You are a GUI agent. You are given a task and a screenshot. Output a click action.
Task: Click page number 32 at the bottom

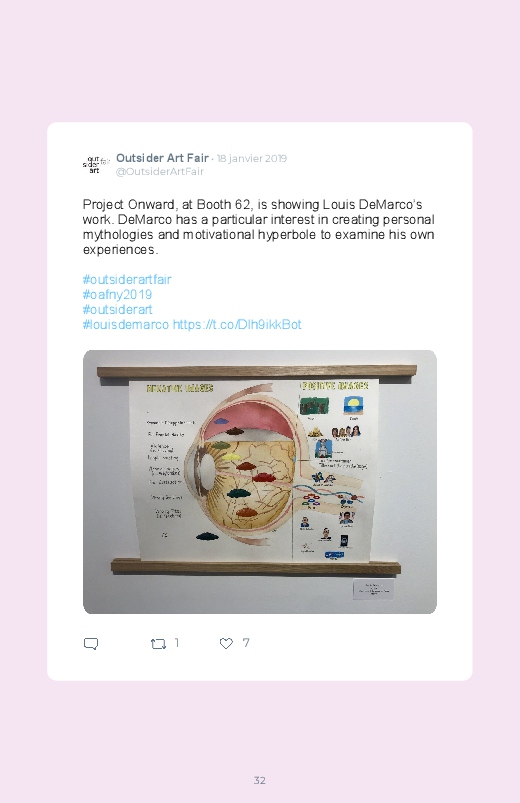260,780
